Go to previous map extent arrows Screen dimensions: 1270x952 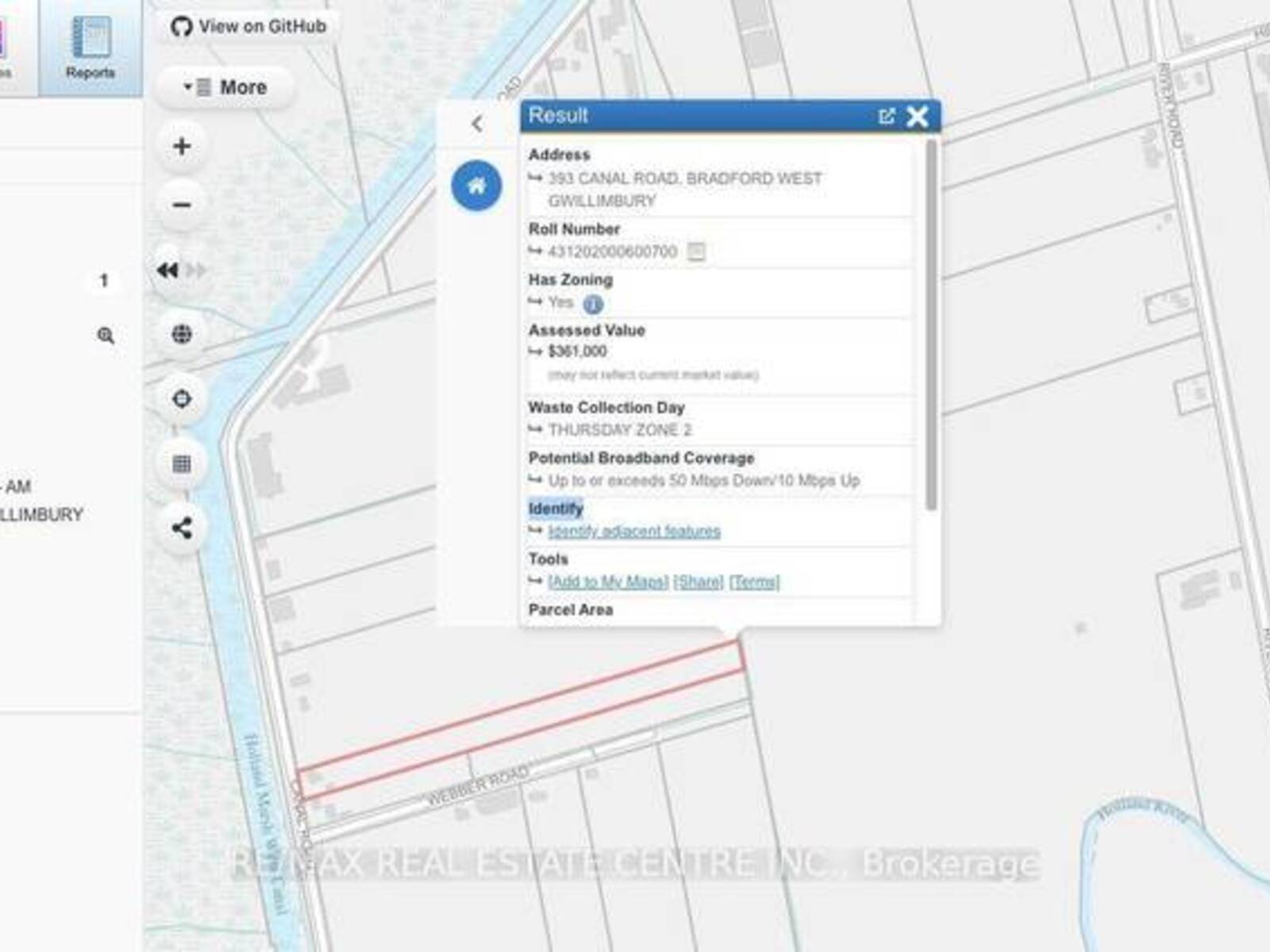(x=168, y=271)
